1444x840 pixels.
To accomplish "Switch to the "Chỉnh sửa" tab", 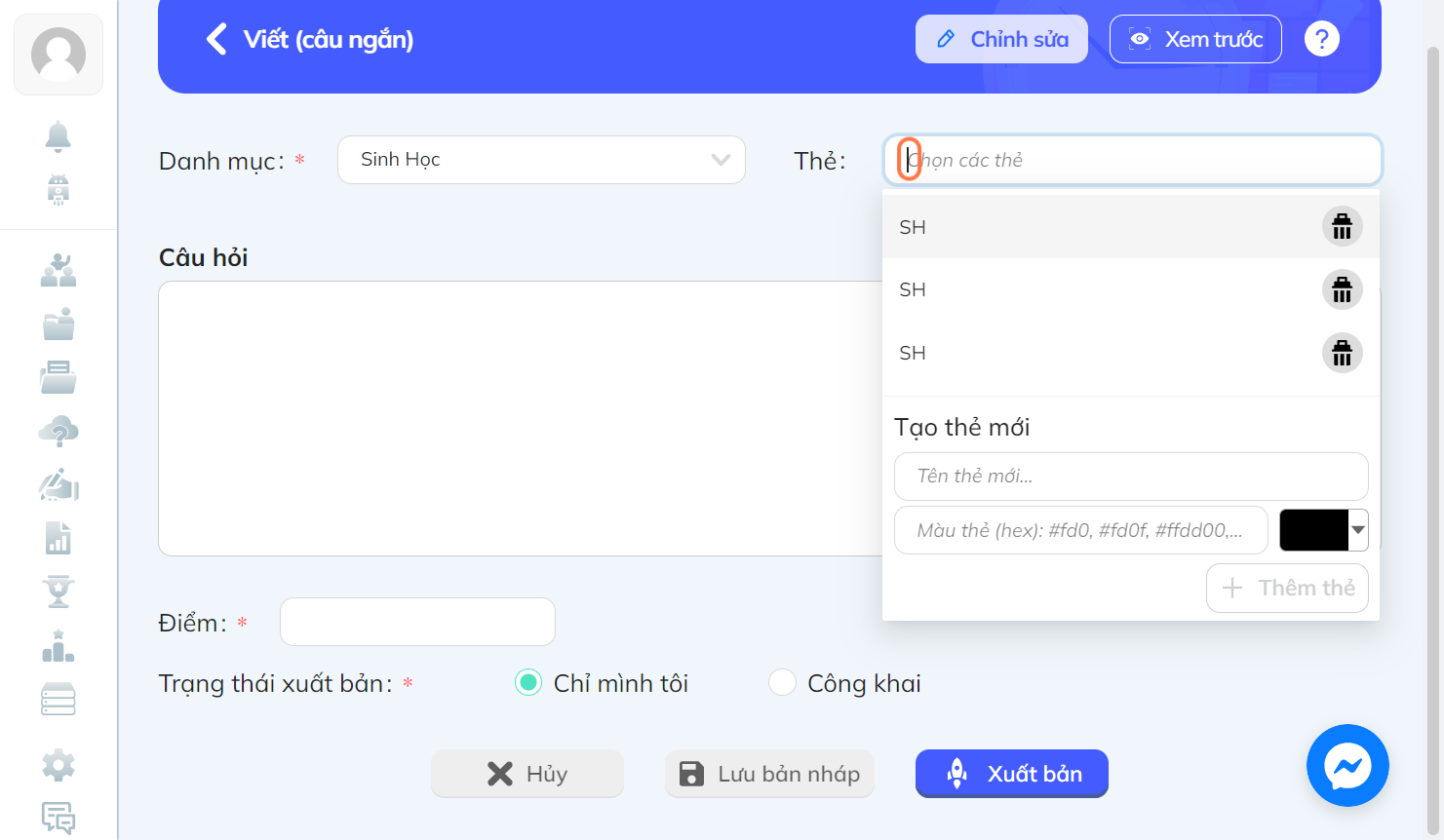I will click(1001, 39).
